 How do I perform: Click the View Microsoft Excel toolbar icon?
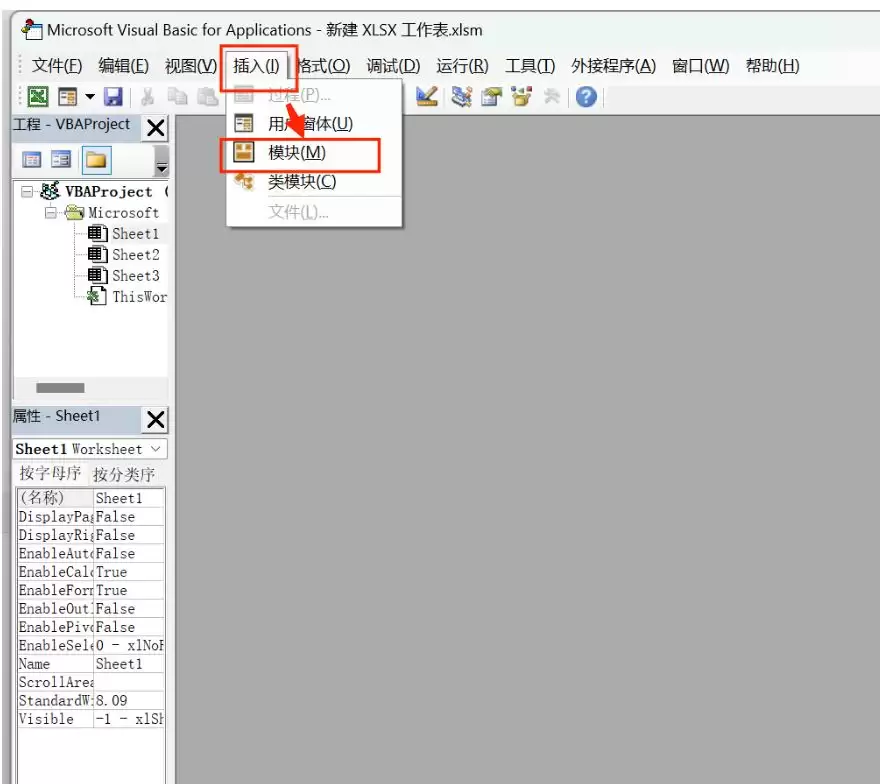pos(38,97)
